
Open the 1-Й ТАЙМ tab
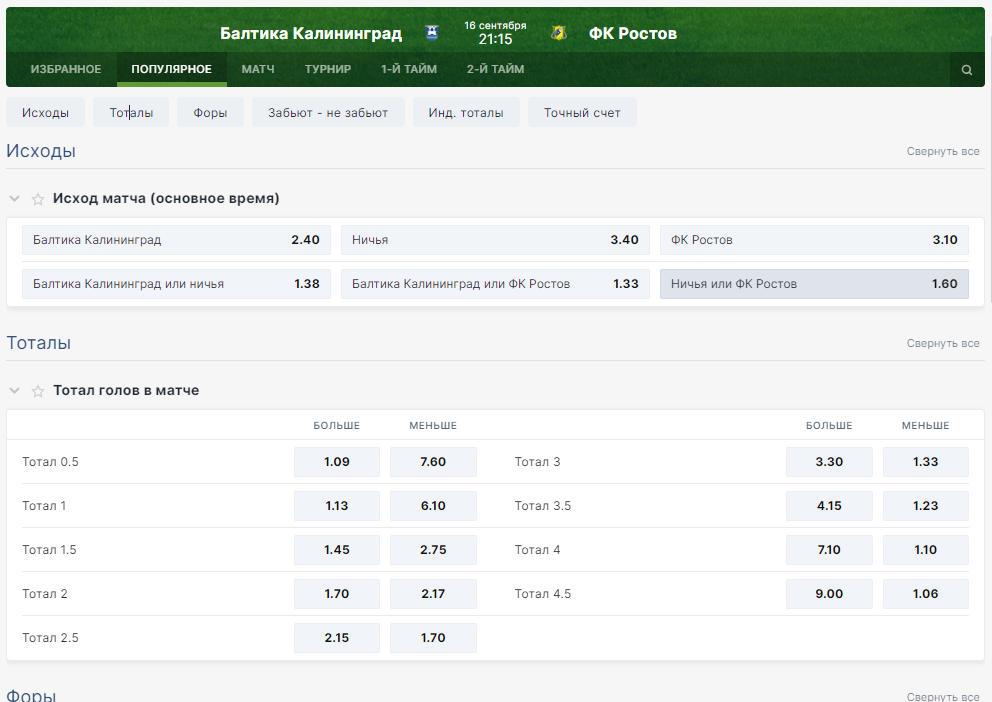tap(409, 69)
